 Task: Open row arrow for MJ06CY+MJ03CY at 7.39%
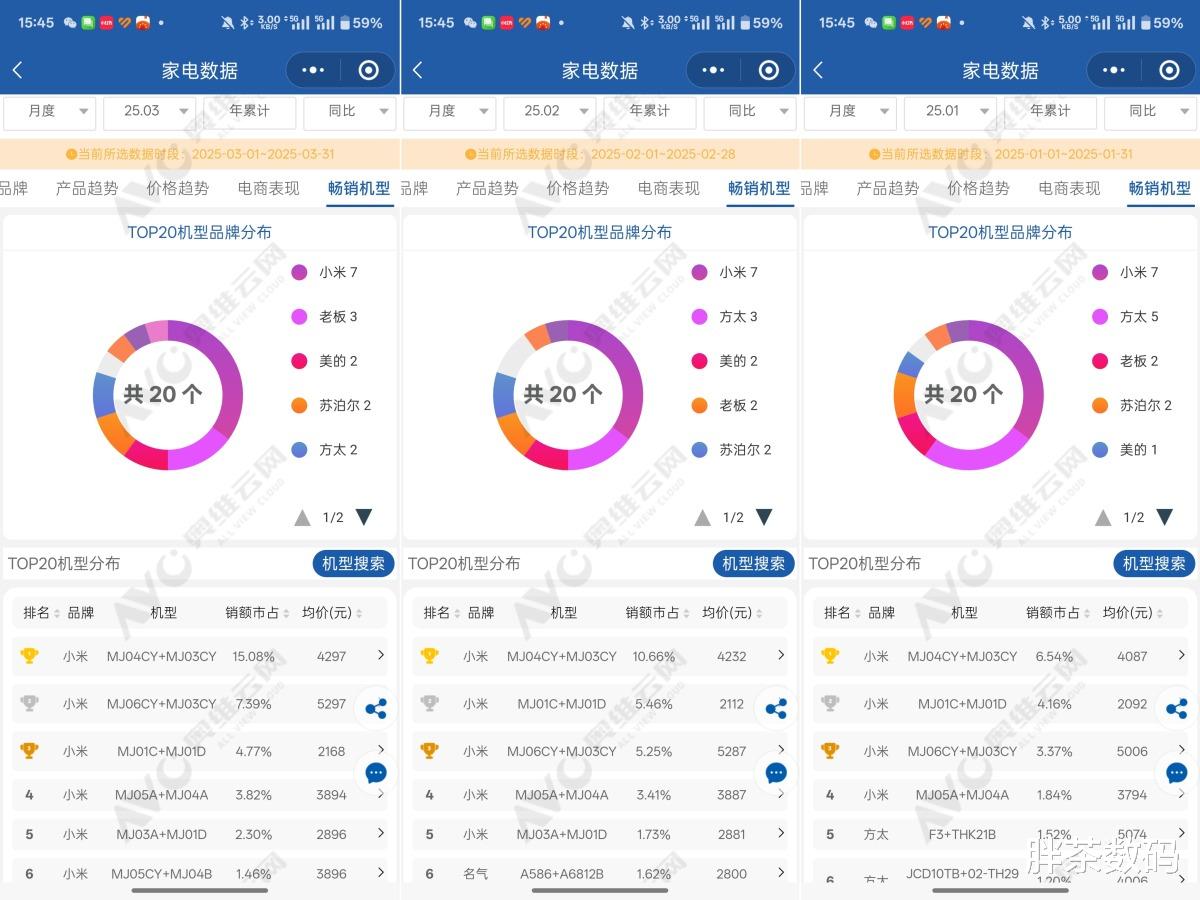click(x=380, y=703)
